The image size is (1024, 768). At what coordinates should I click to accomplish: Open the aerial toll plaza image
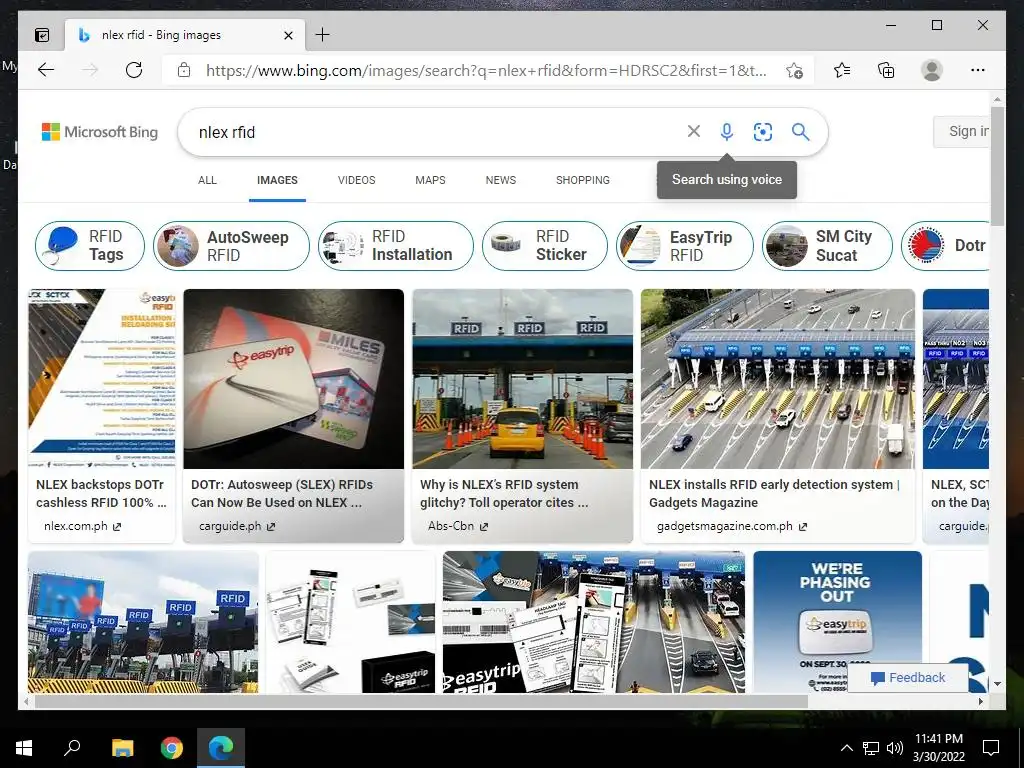[778, 379]
